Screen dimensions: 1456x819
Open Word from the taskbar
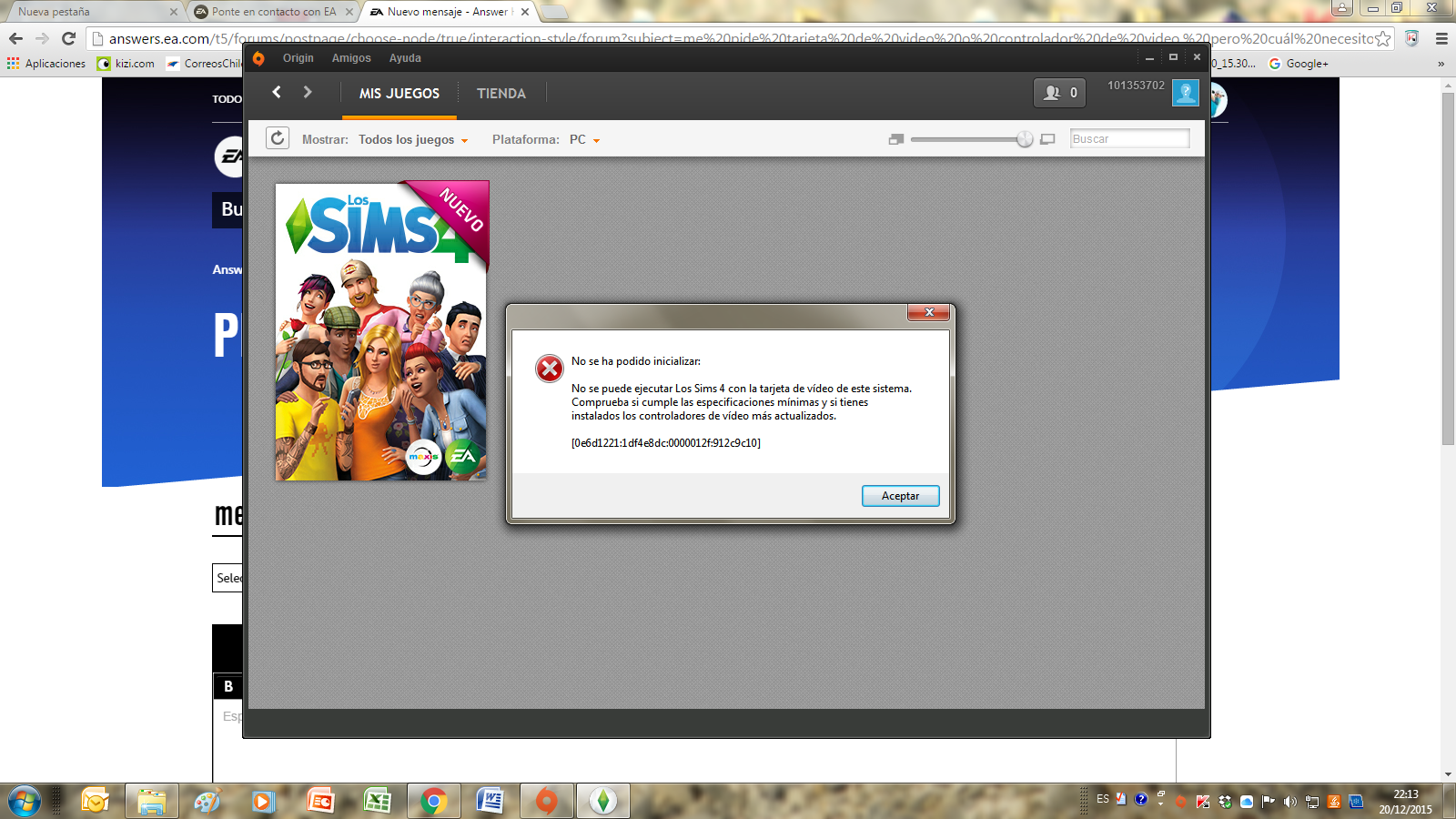point(490,802)
